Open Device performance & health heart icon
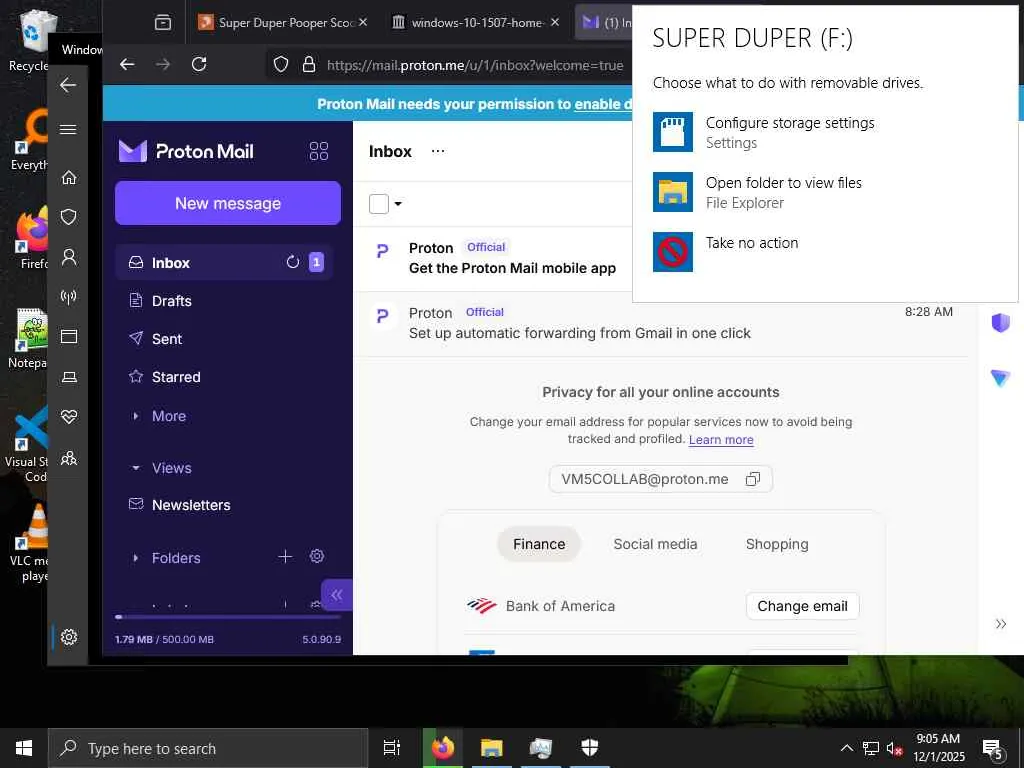This screenshot has height=768, width=1024. pyautogui.click(x=69, y=417)
